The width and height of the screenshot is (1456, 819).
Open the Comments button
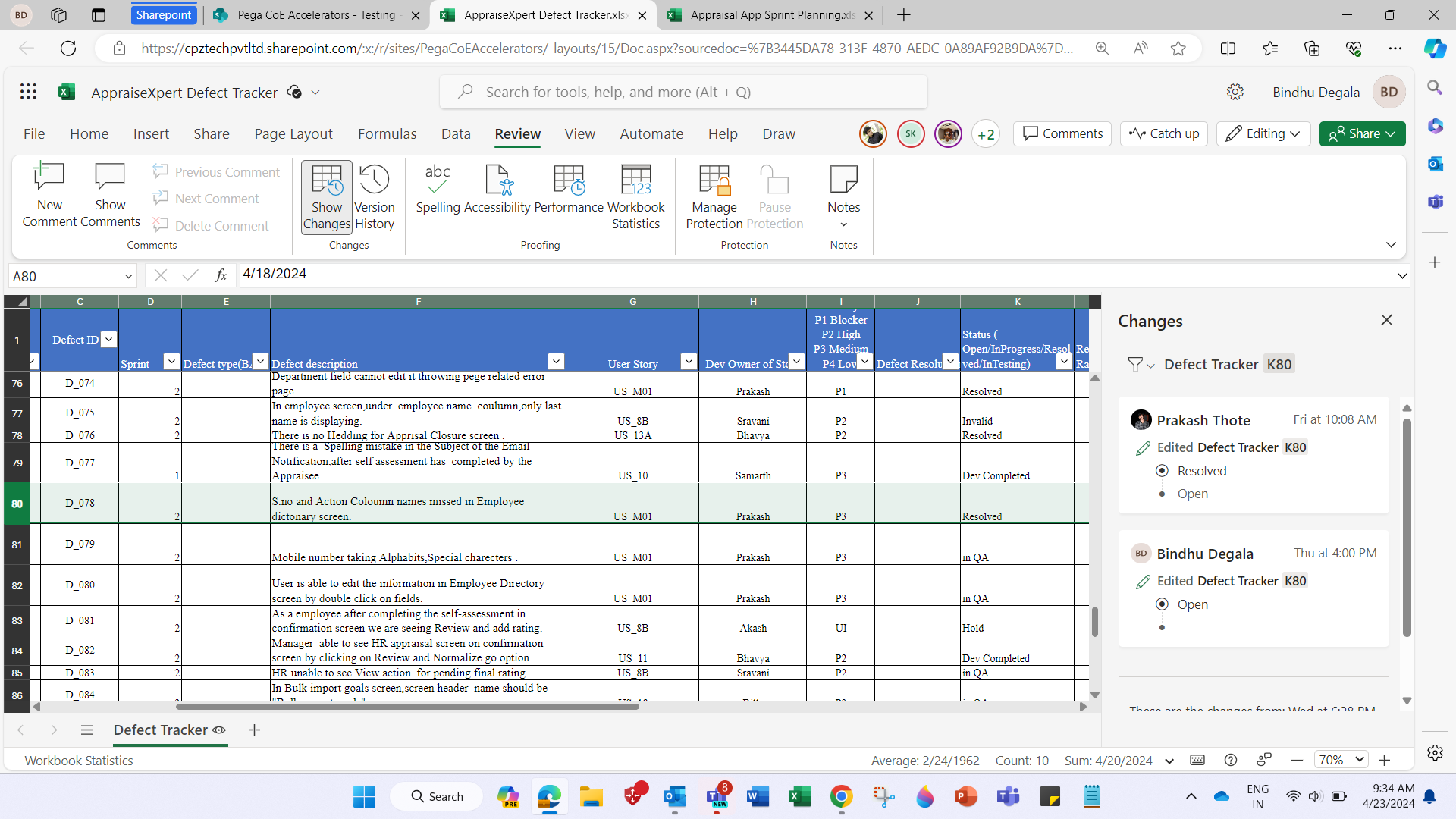pyautogui.click(x=1062, y=133)
